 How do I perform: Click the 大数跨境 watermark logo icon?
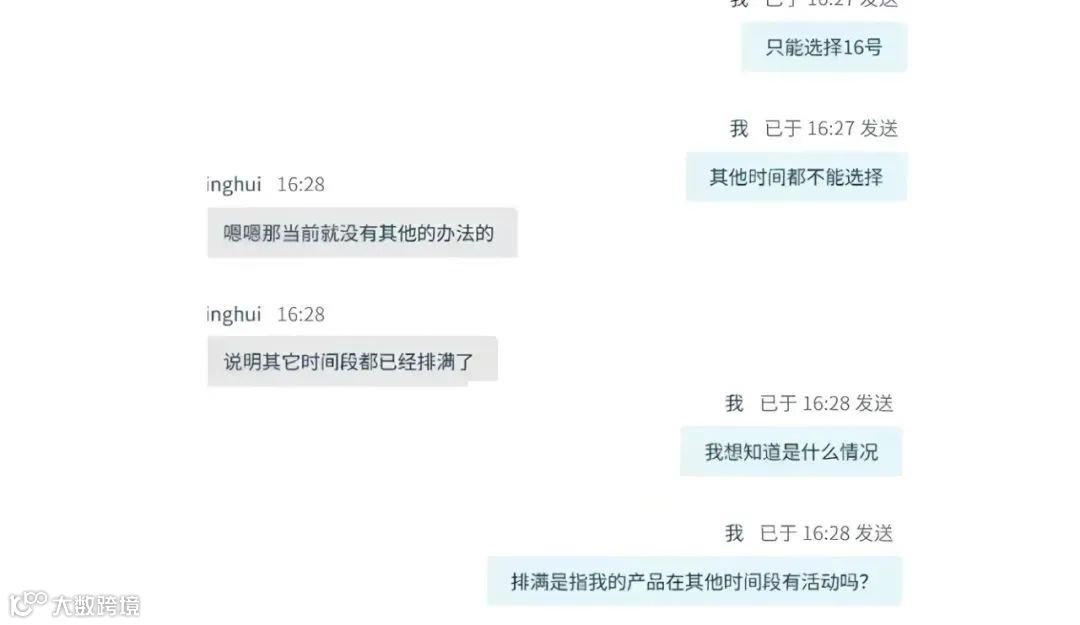(28, 604)
